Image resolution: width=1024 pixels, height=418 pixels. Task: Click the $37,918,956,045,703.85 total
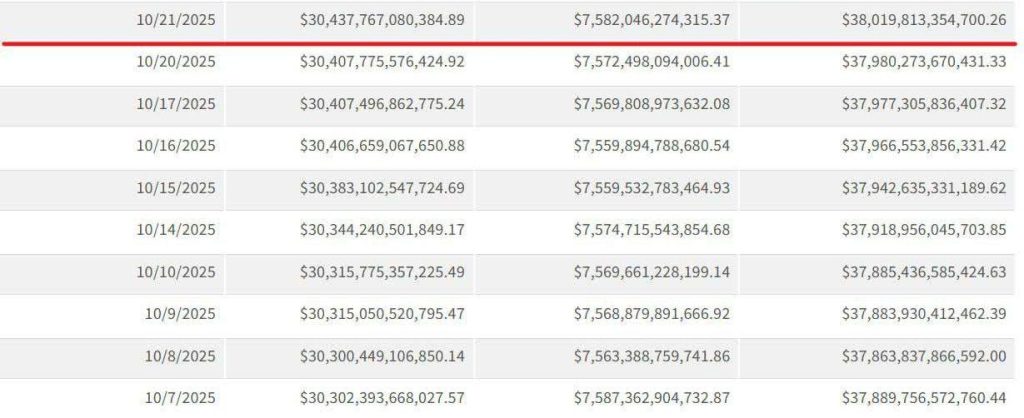coord(924,229)
